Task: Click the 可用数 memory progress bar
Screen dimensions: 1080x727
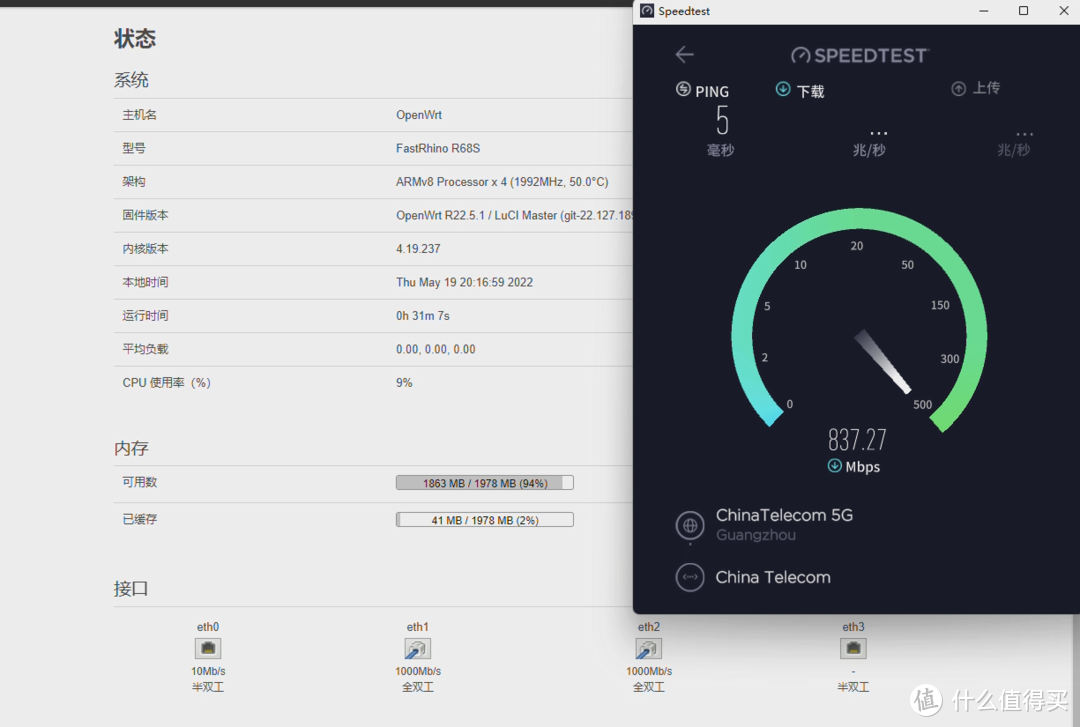Action: click(x=485, y=483)
